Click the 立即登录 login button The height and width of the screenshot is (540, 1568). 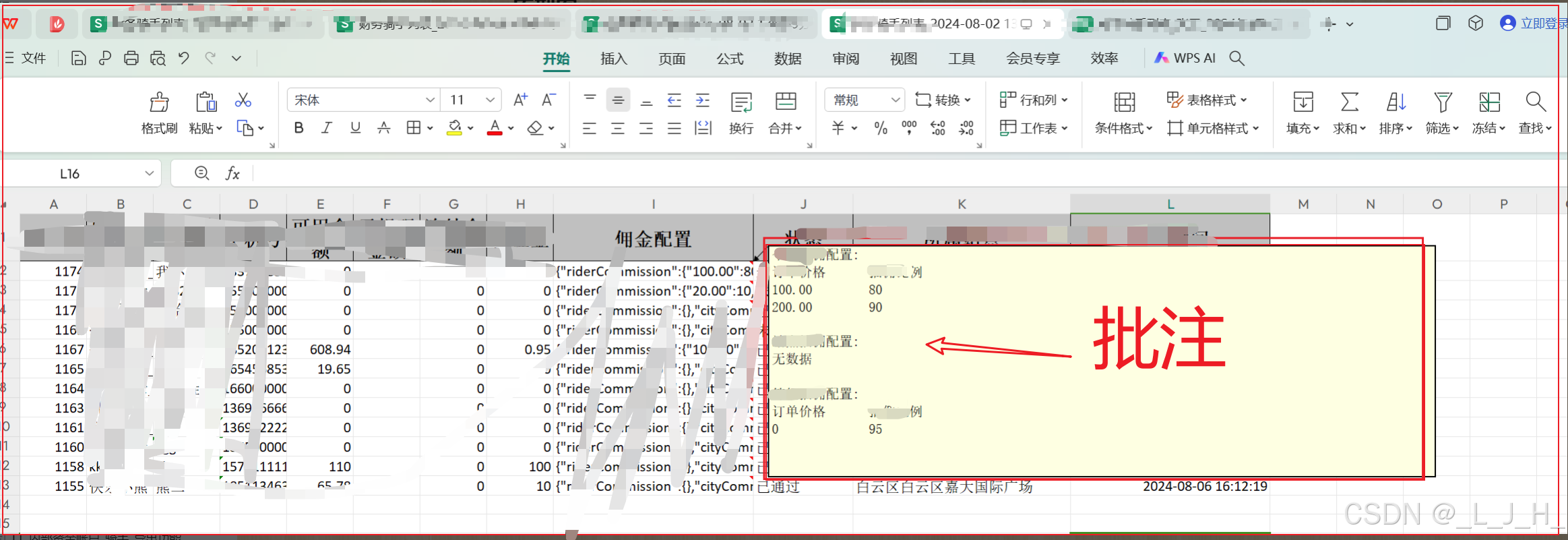tap(1534, 23)
